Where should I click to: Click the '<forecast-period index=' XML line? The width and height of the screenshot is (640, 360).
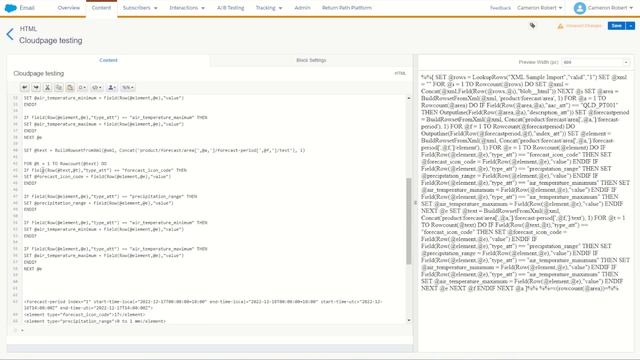(x=203, y=304)
